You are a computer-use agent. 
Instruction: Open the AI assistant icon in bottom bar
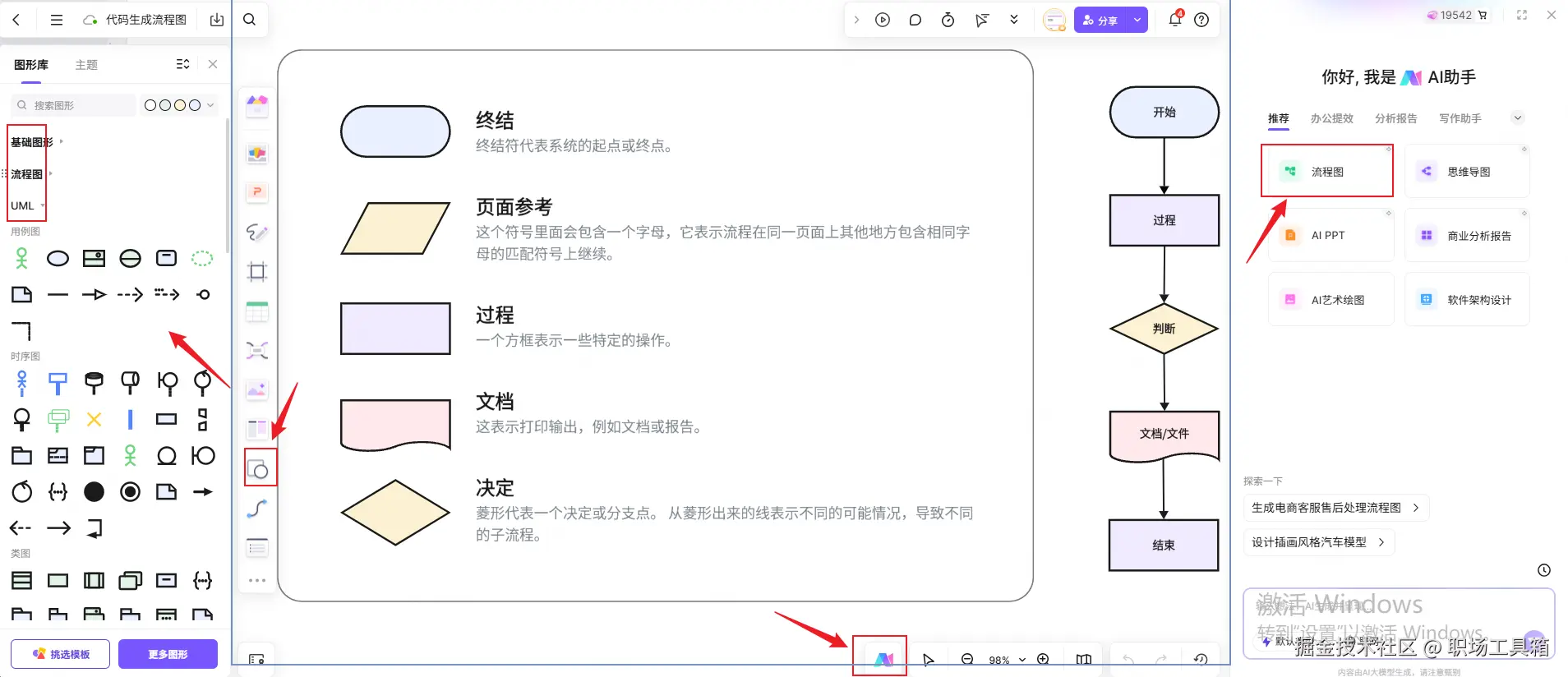click(883, 659)
